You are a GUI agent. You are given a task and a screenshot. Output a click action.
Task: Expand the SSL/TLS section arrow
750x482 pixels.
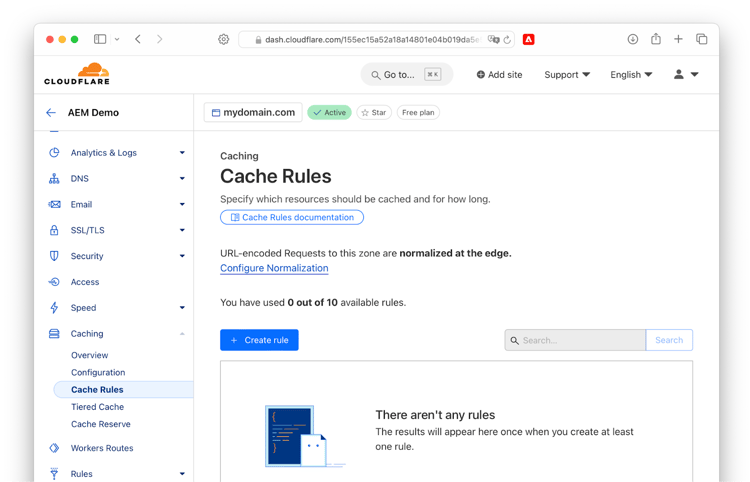pyautogui.click(x=182, y=230)
